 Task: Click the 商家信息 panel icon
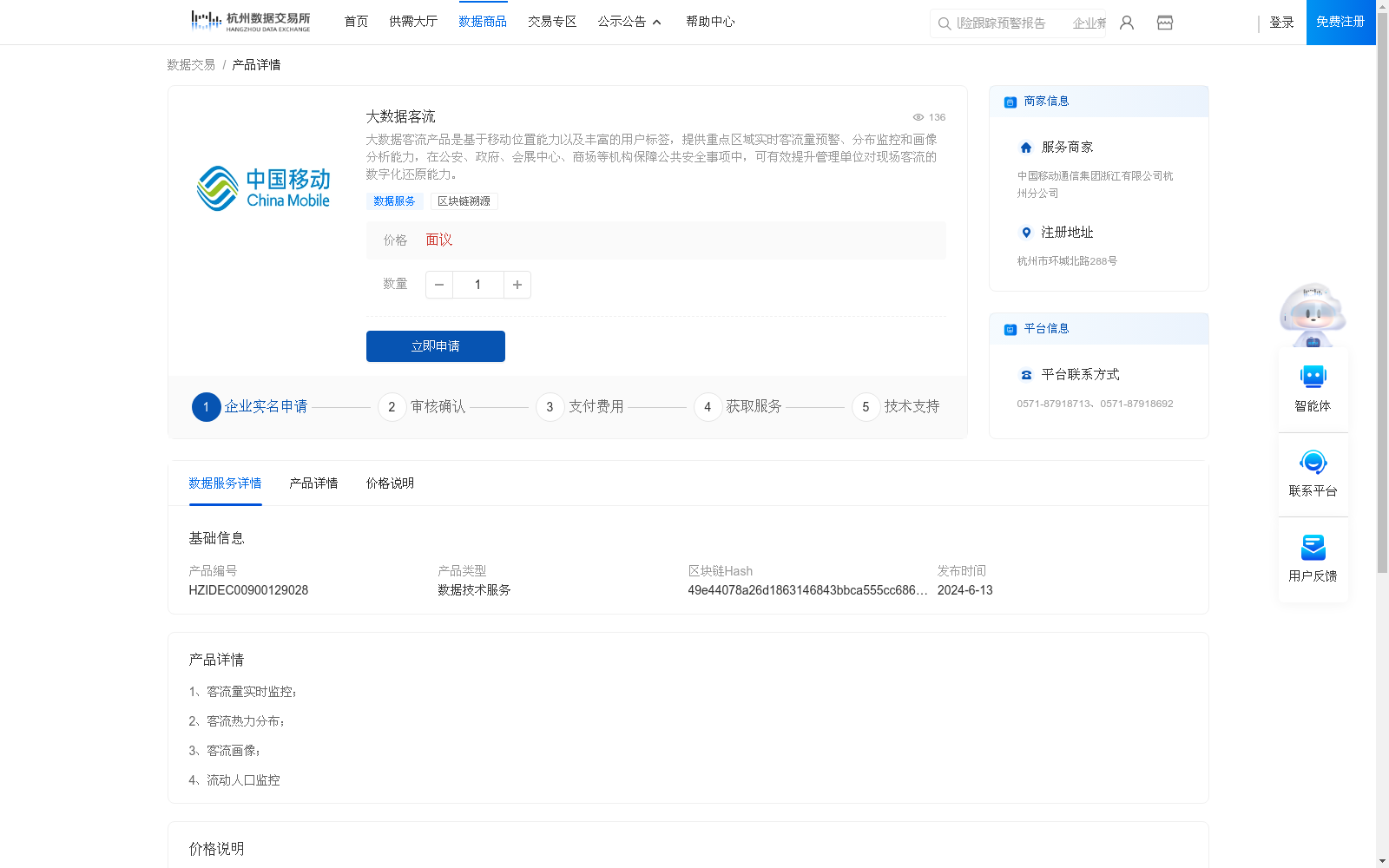coord(1010,102)
